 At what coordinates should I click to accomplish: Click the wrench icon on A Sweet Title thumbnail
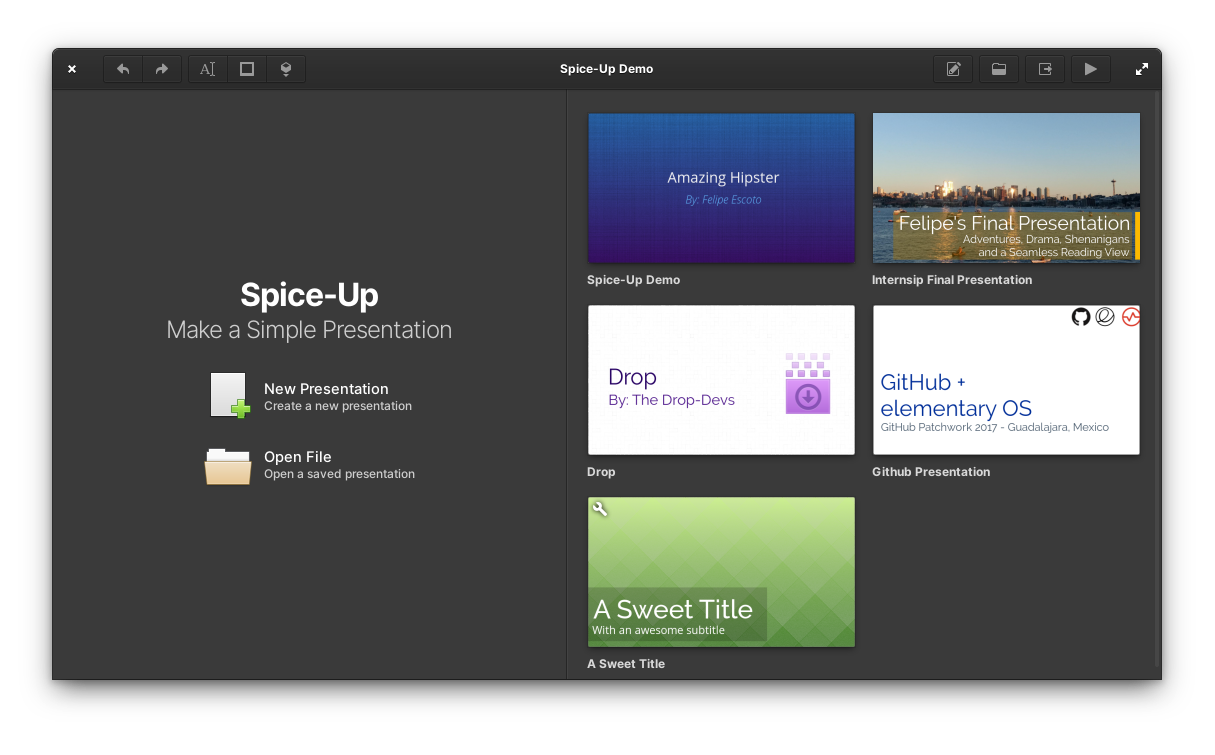pyautogui.click(x=600, y=509)
